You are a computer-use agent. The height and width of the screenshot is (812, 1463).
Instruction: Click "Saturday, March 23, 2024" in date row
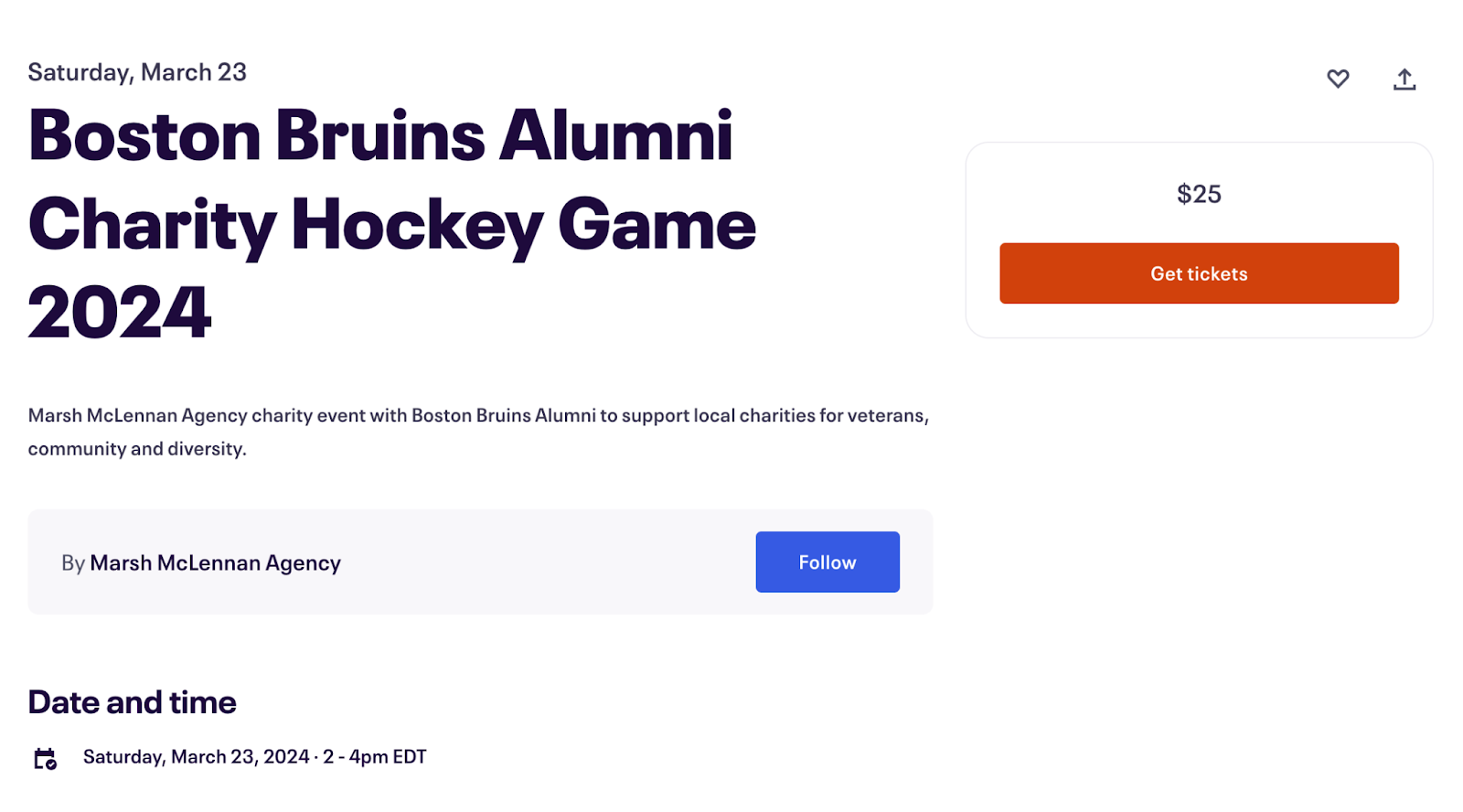tap(196, 757)
